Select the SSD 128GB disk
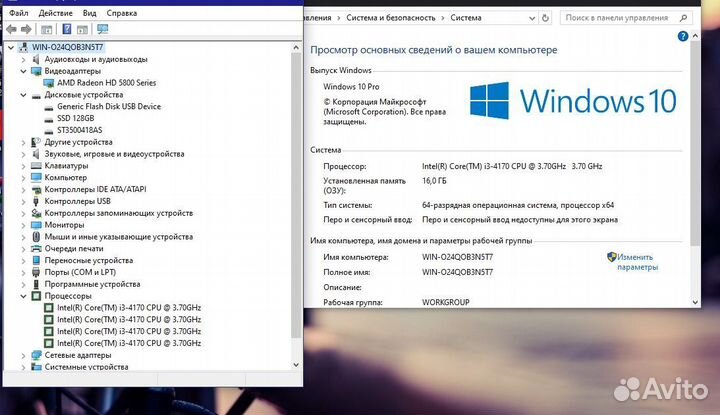Screen dimensions: 720x415 75,118
